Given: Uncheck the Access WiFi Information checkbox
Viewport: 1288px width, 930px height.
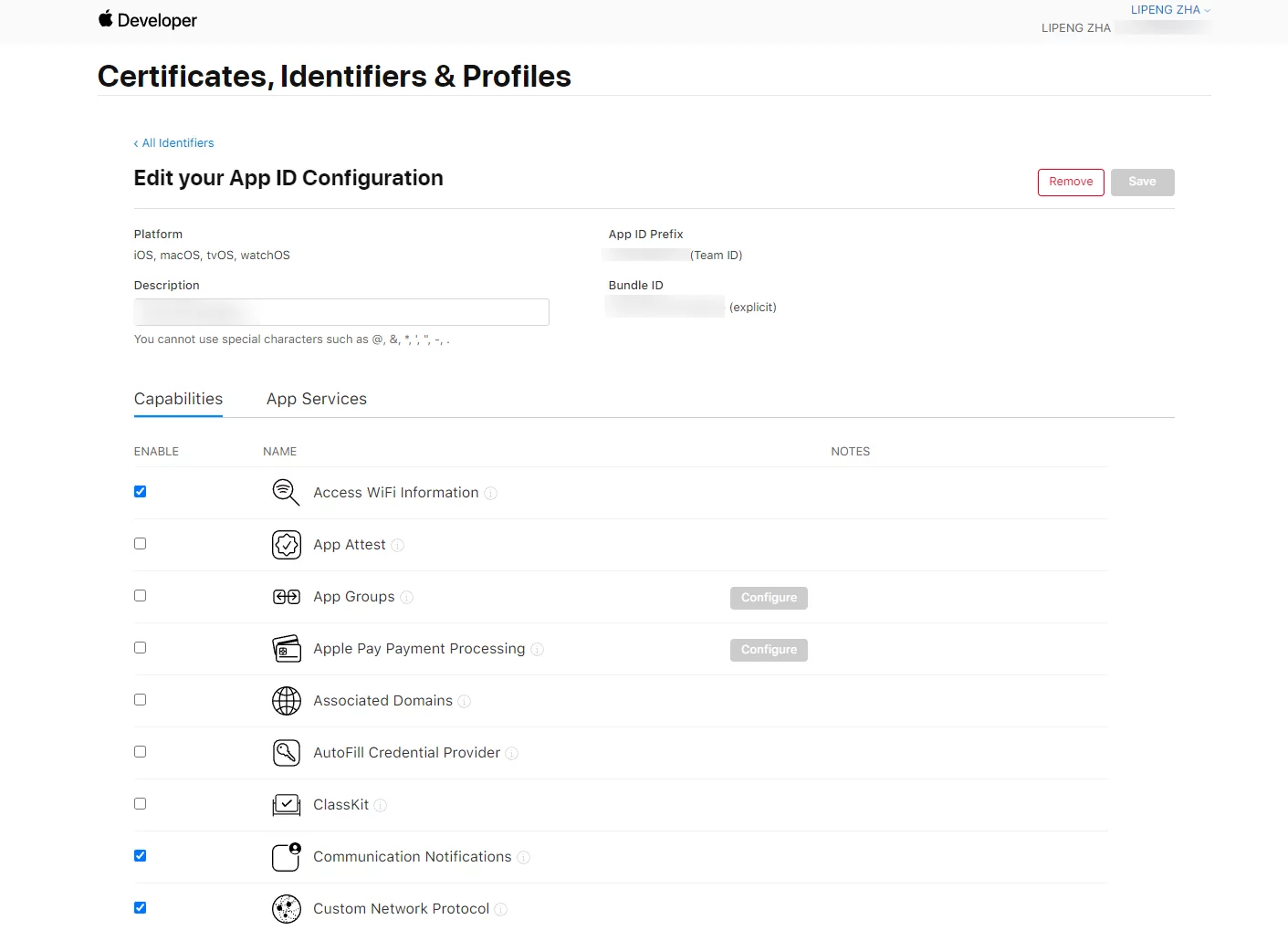Looking at the screenshot, I should click(x=140, y=492).
